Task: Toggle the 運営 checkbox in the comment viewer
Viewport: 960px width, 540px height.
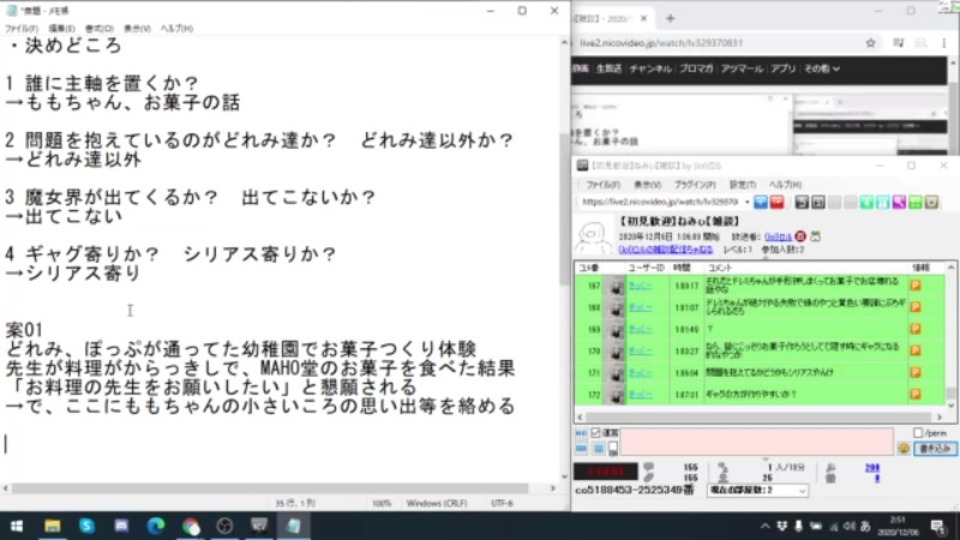Action: tap(595, 433)
